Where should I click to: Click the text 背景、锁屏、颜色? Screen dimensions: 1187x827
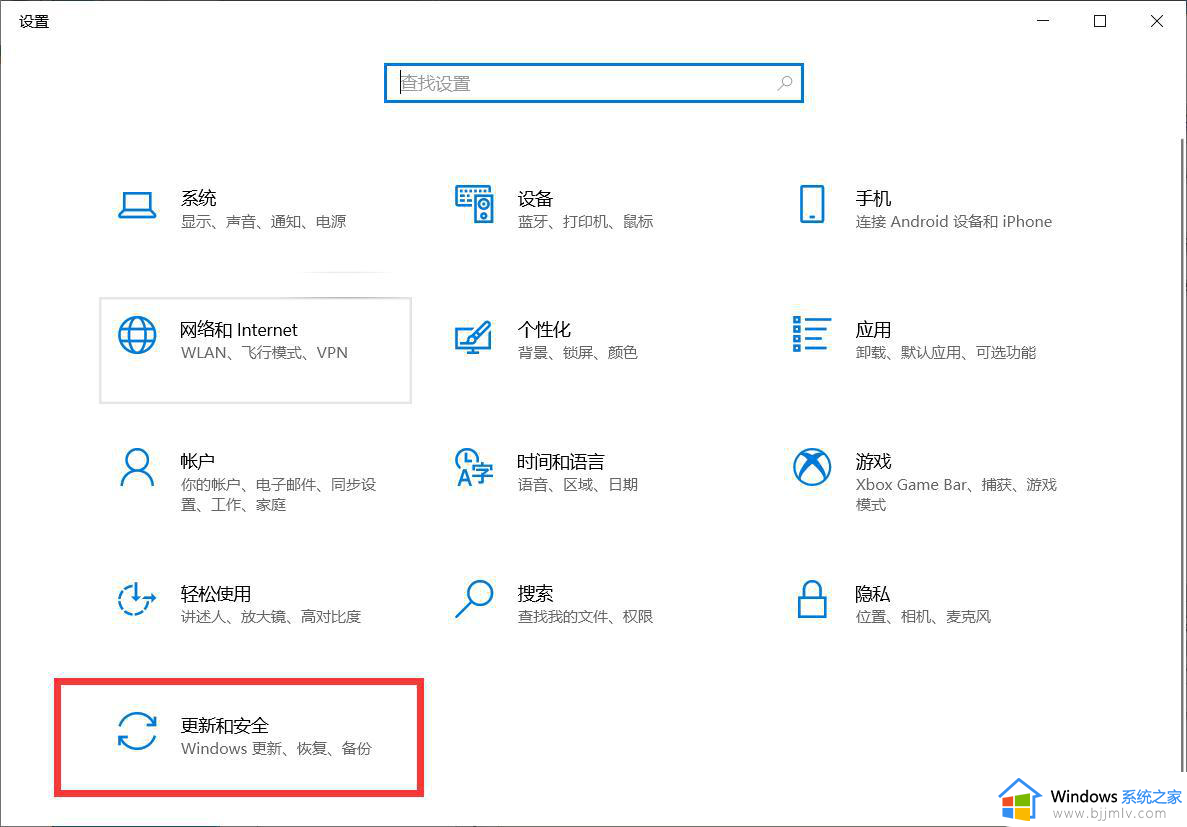[x=578, y=352]
